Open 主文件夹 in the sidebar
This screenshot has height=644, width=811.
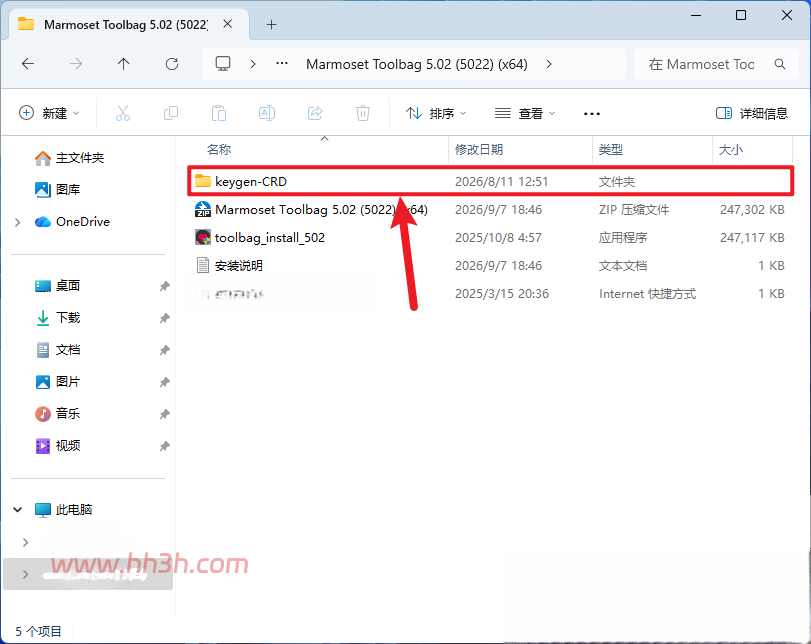coord(69,158)
